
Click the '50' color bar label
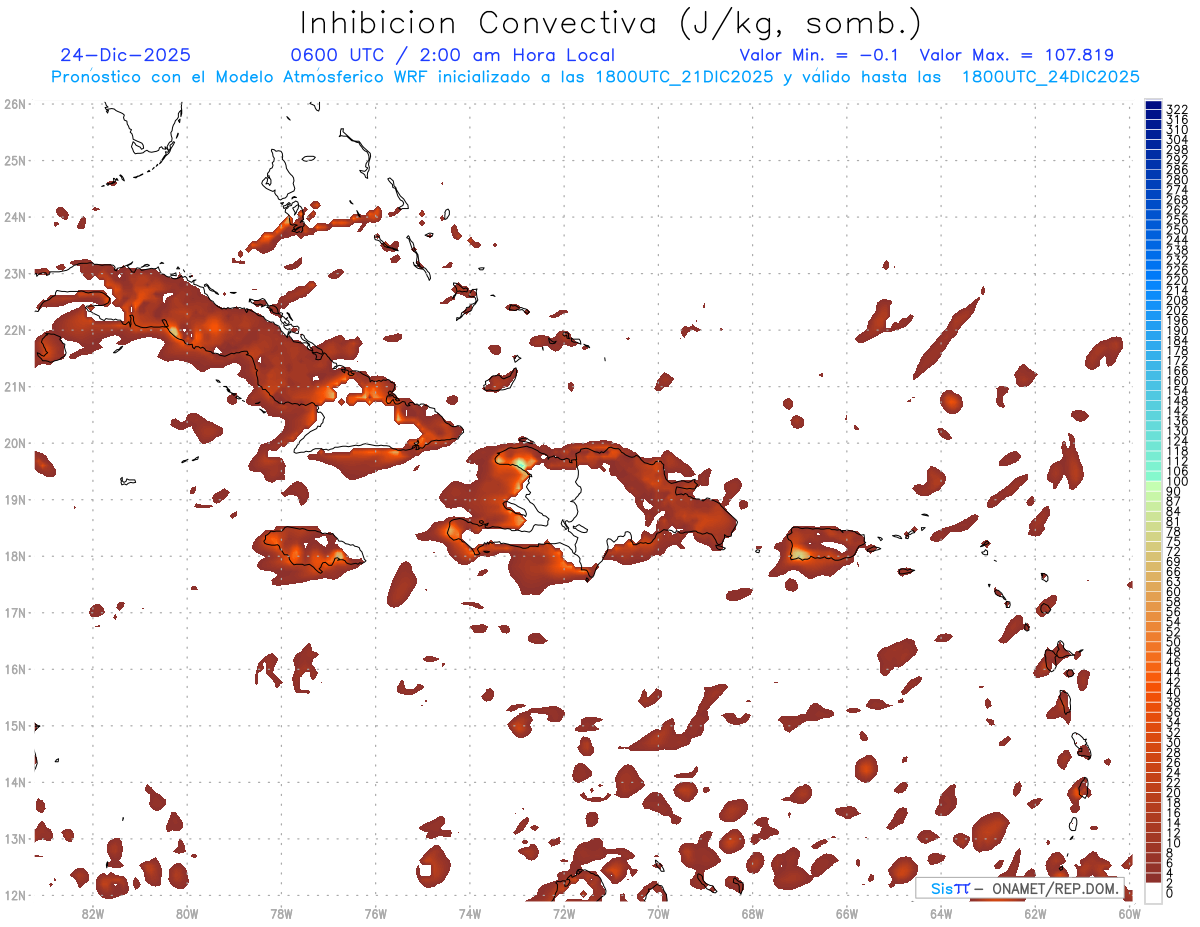click(1173, 642)
